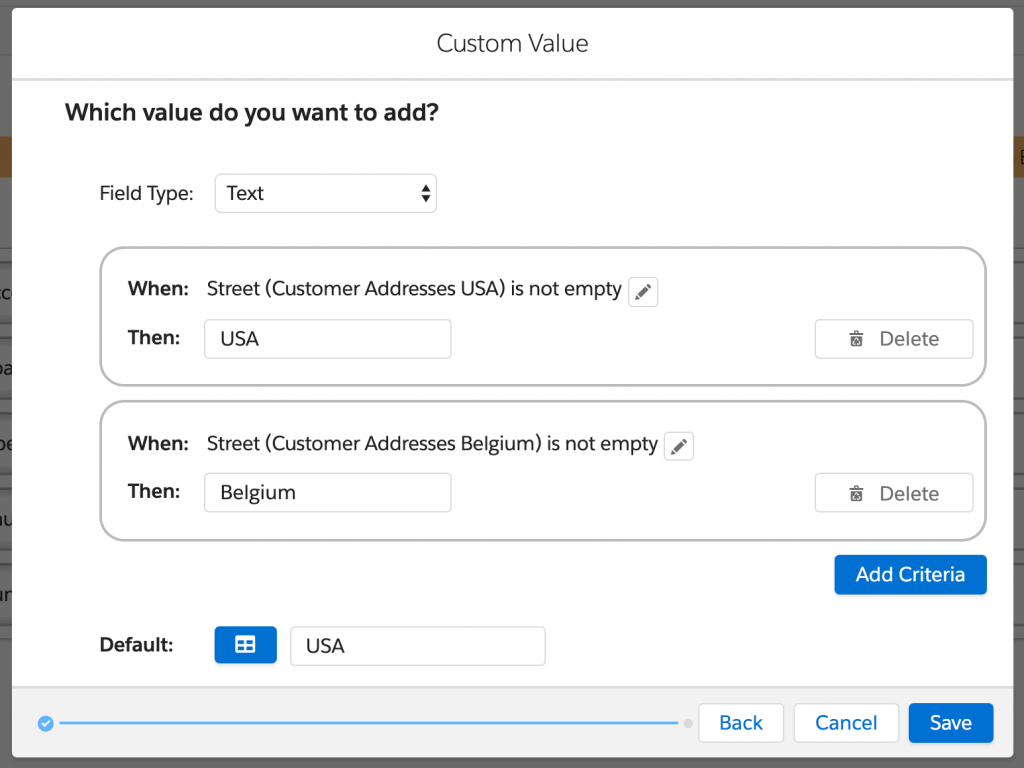1024x768 pixels.
Task: Edit the Customer Addresses USA condition
Action: pos(643,292)
